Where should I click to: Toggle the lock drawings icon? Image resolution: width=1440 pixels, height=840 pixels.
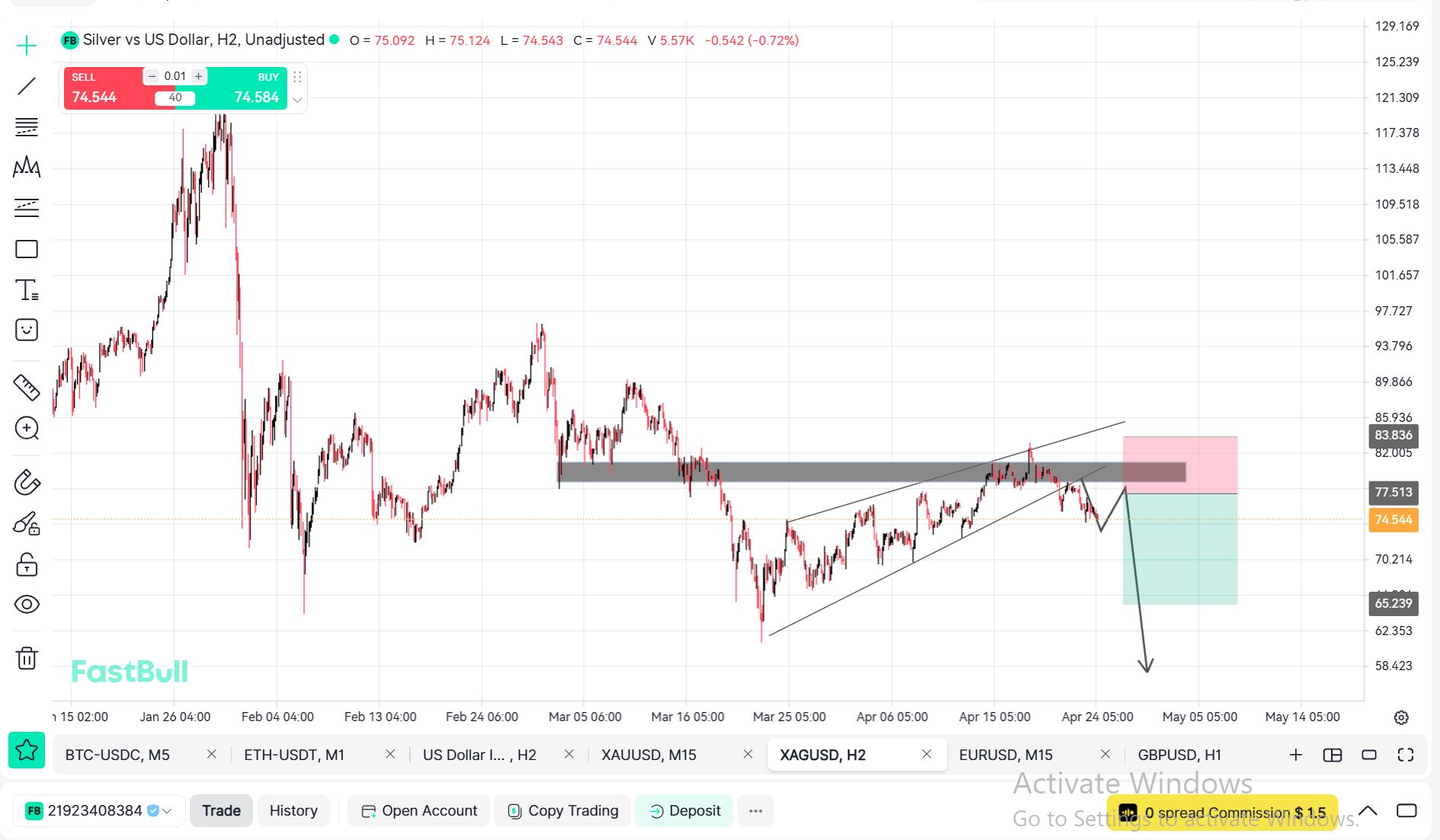click(27, 564)
